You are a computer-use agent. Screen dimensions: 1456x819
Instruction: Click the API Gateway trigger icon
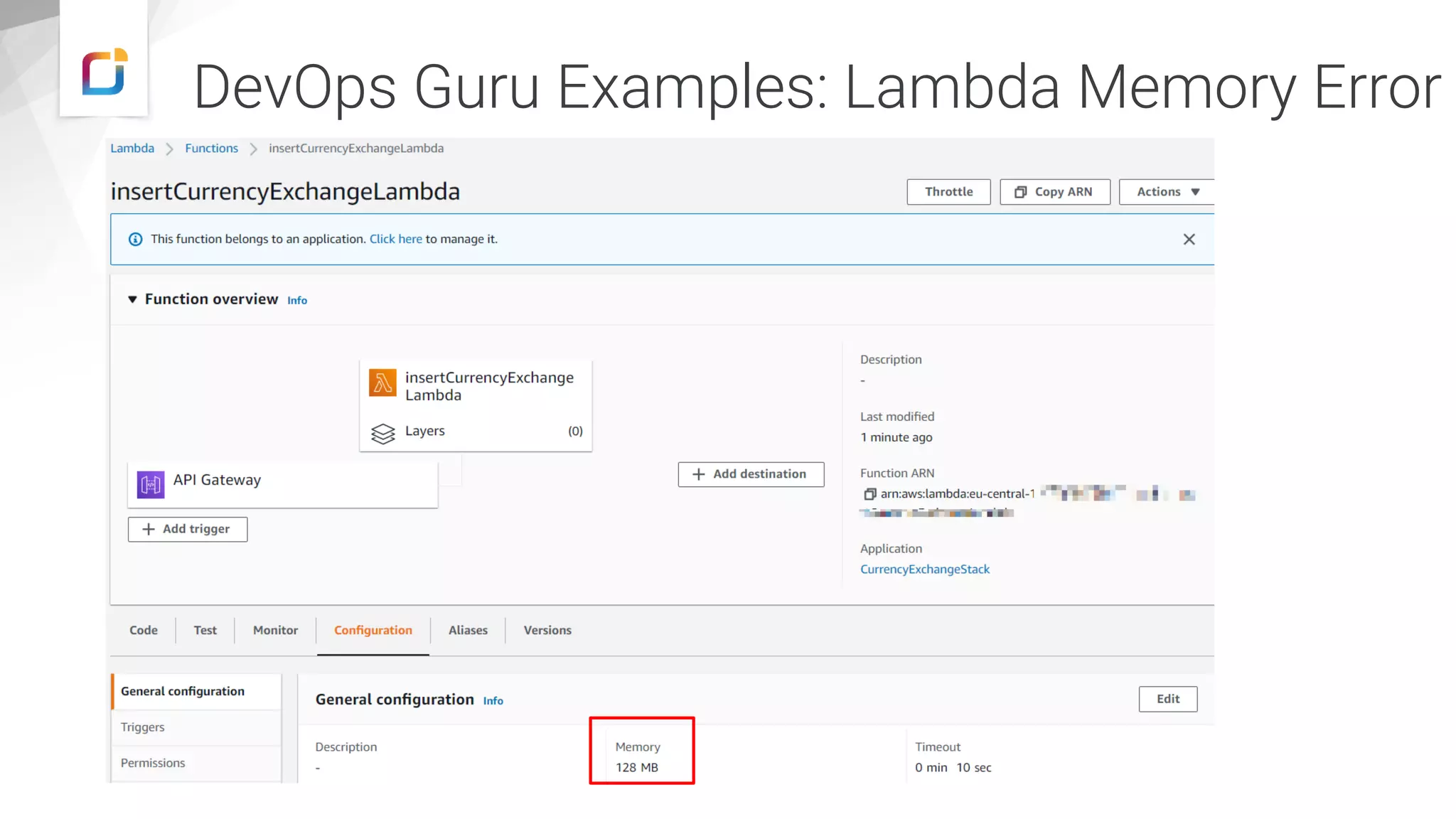click(x=151, y=485)
